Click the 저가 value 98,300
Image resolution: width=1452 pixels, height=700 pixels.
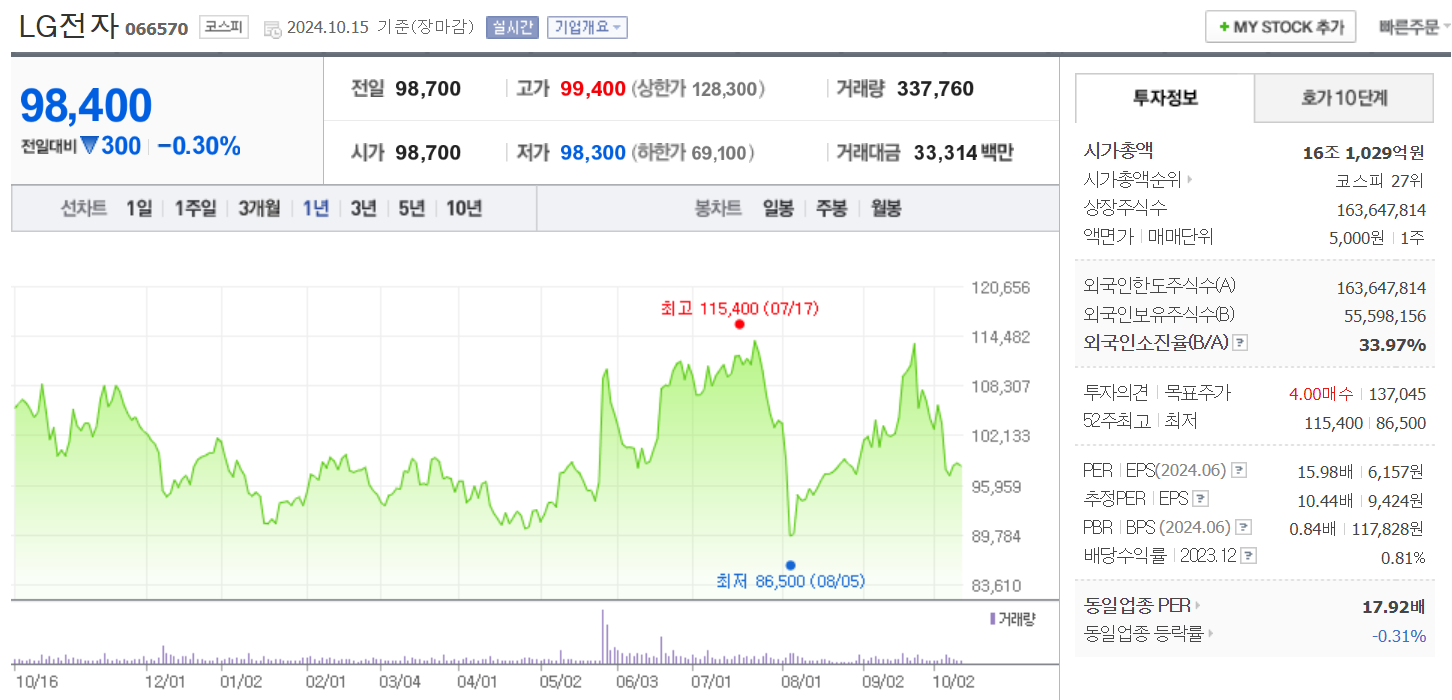coord(593,153)
